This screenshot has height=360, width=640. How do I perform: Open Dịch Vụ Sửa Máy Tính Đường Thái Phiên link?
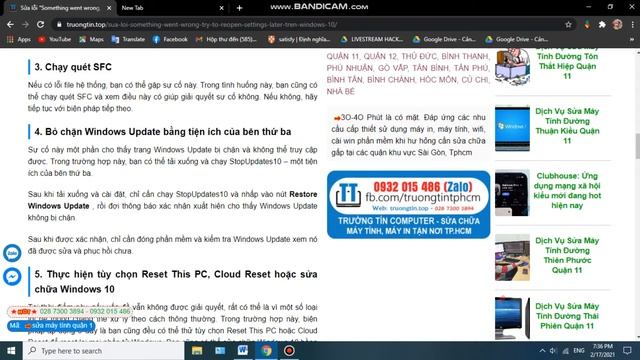(567, 316)
